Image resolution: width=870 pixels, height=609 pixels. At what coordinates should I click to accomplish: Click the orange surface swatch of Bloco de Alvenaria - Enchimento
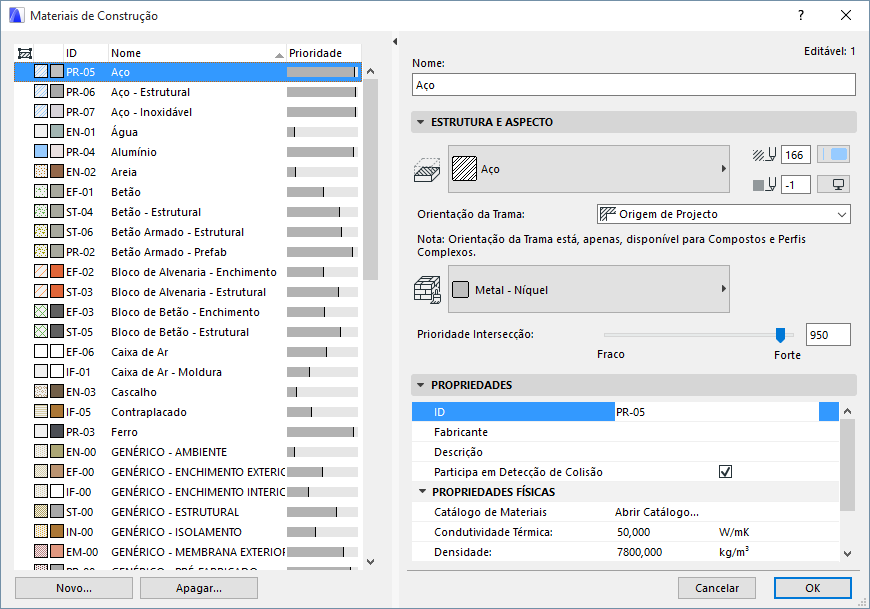[x=57, y=271]
